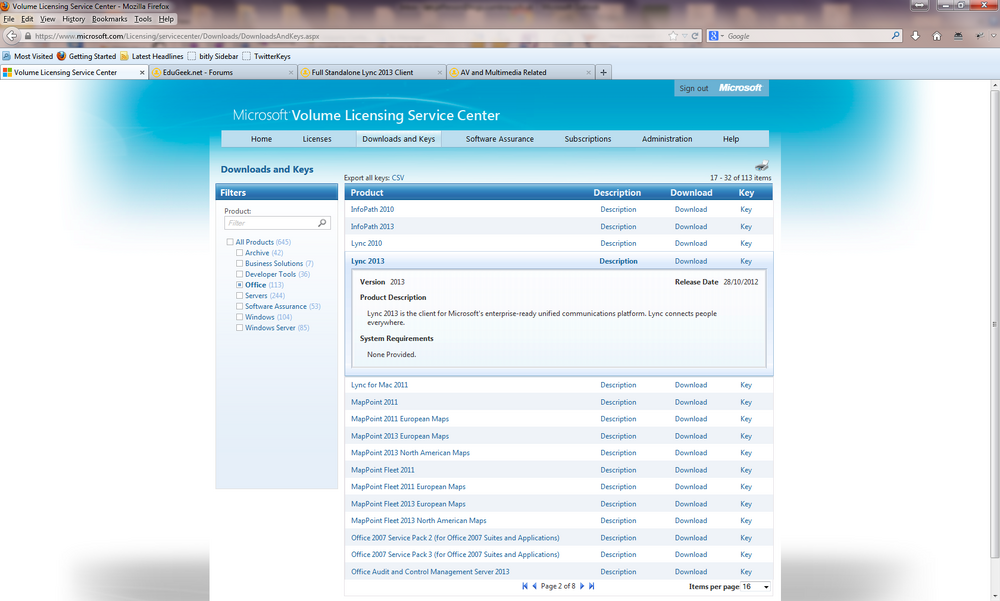Click the Google search input field
Image resolution: width=1000 pixels, height=601 pixels.
click(x=807, y=36)
